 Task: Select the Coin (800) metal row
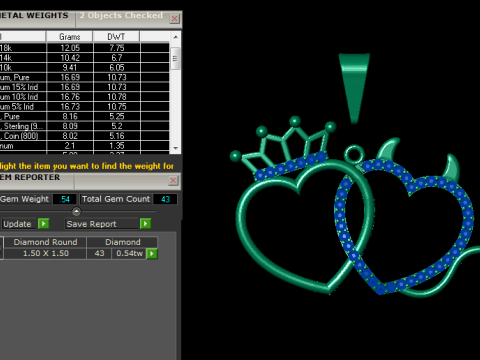pos(84,136)
